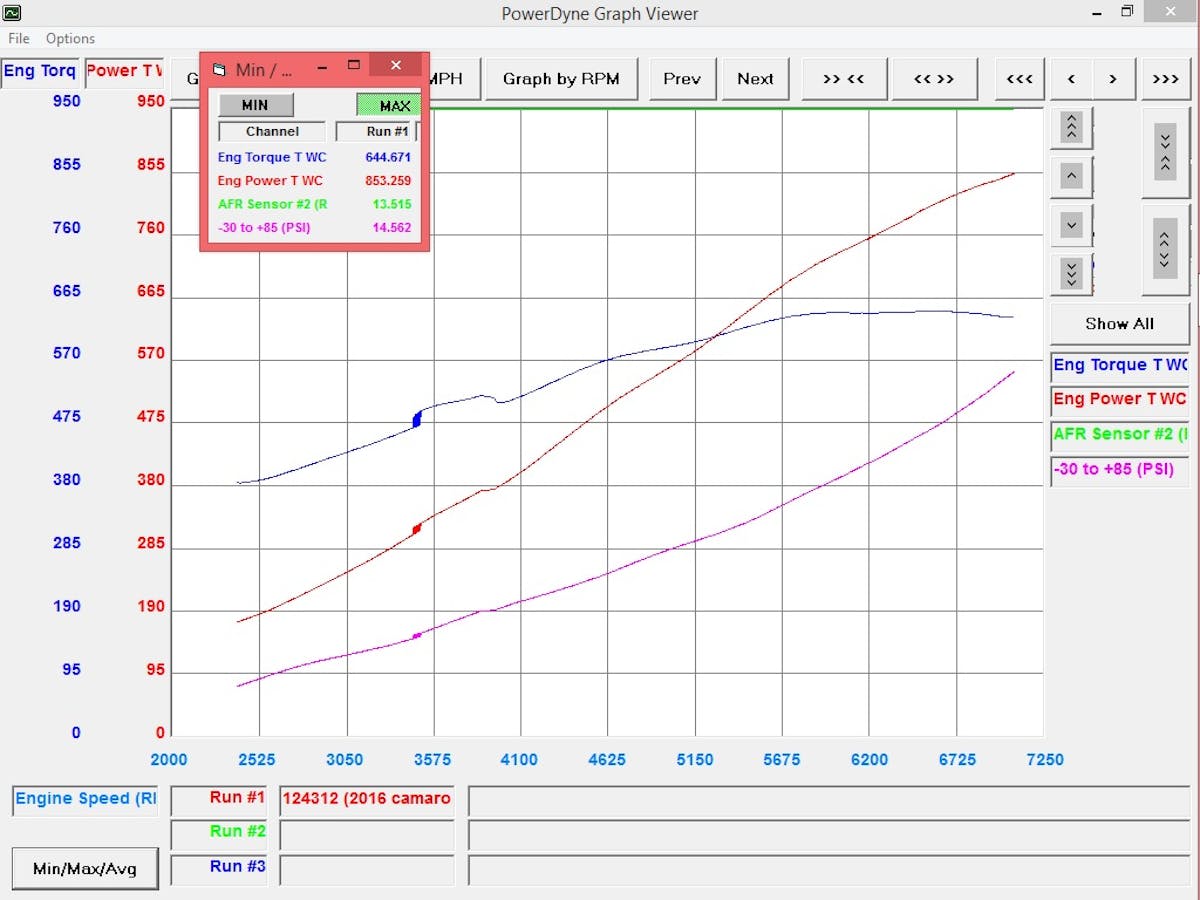Screen dimensions: 1200x900
Task: Toggle the MIN button in Min/Max window
Action: pos(255,106)
